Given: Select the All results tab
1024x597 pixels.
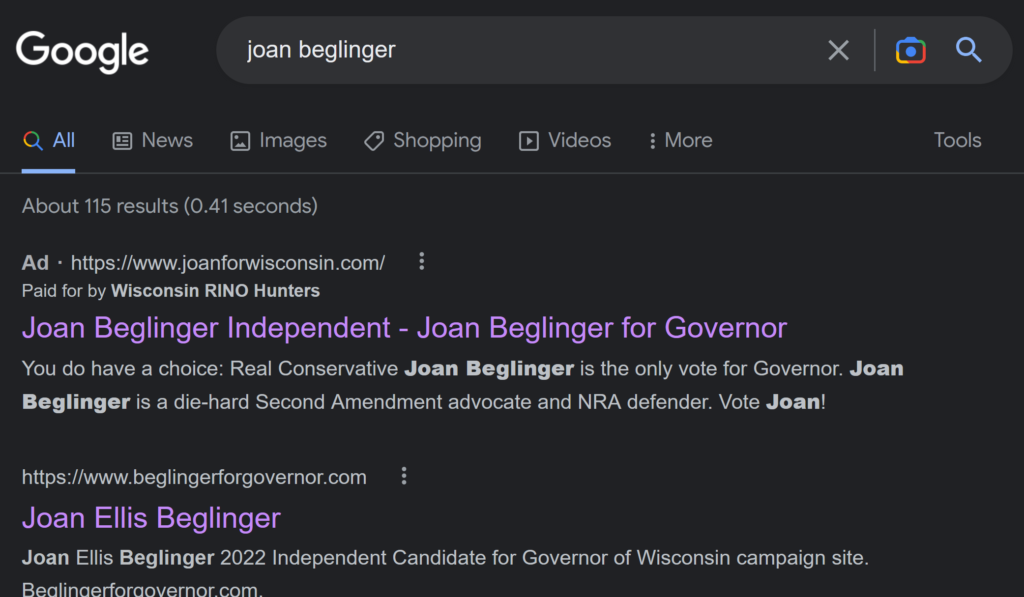Looking at the screenshot, I should [x=50, y=141].
